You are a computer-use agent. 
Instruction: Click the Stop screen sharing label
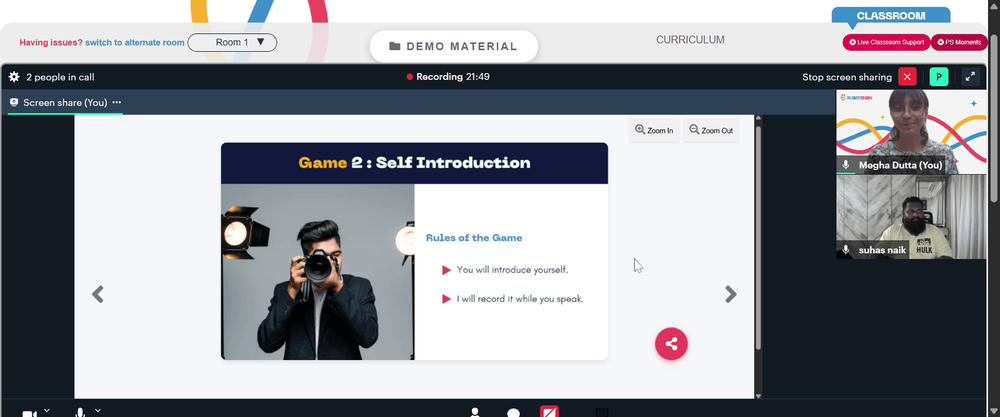pyautogui.click(x=847, y=77)
